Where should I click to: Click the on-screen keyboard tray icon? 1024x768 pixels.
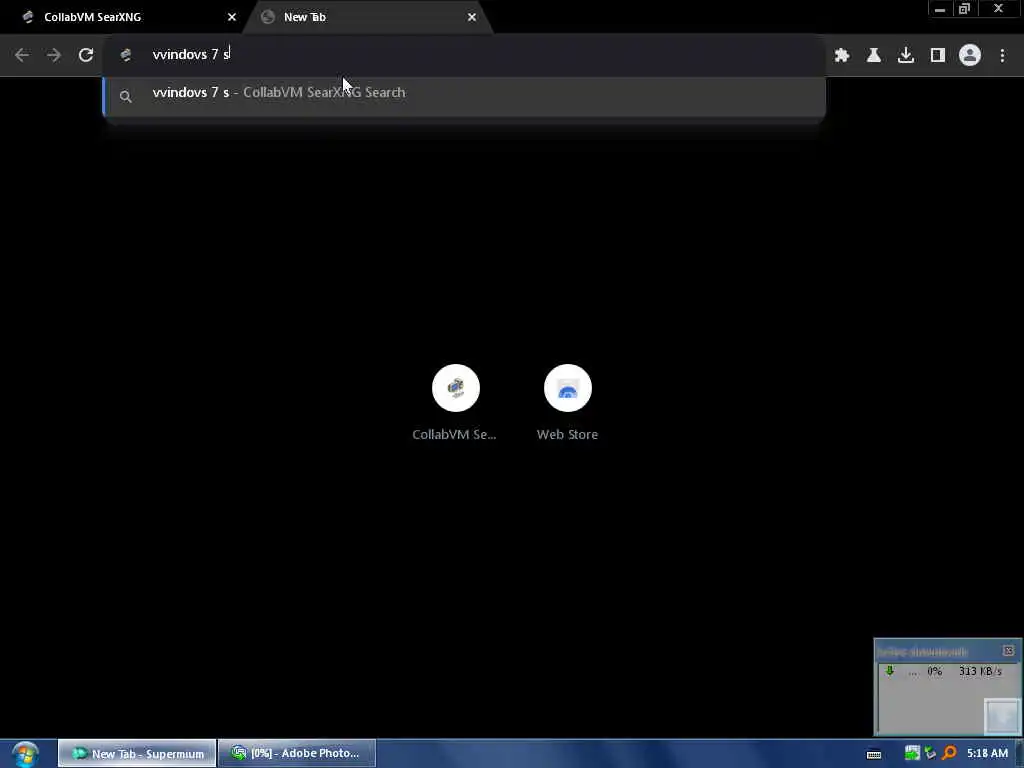point(874,754)
